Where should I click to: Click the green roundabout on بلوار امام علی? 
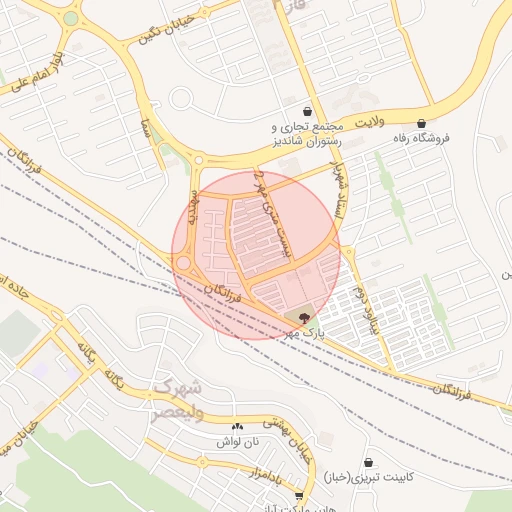[70, 19]
